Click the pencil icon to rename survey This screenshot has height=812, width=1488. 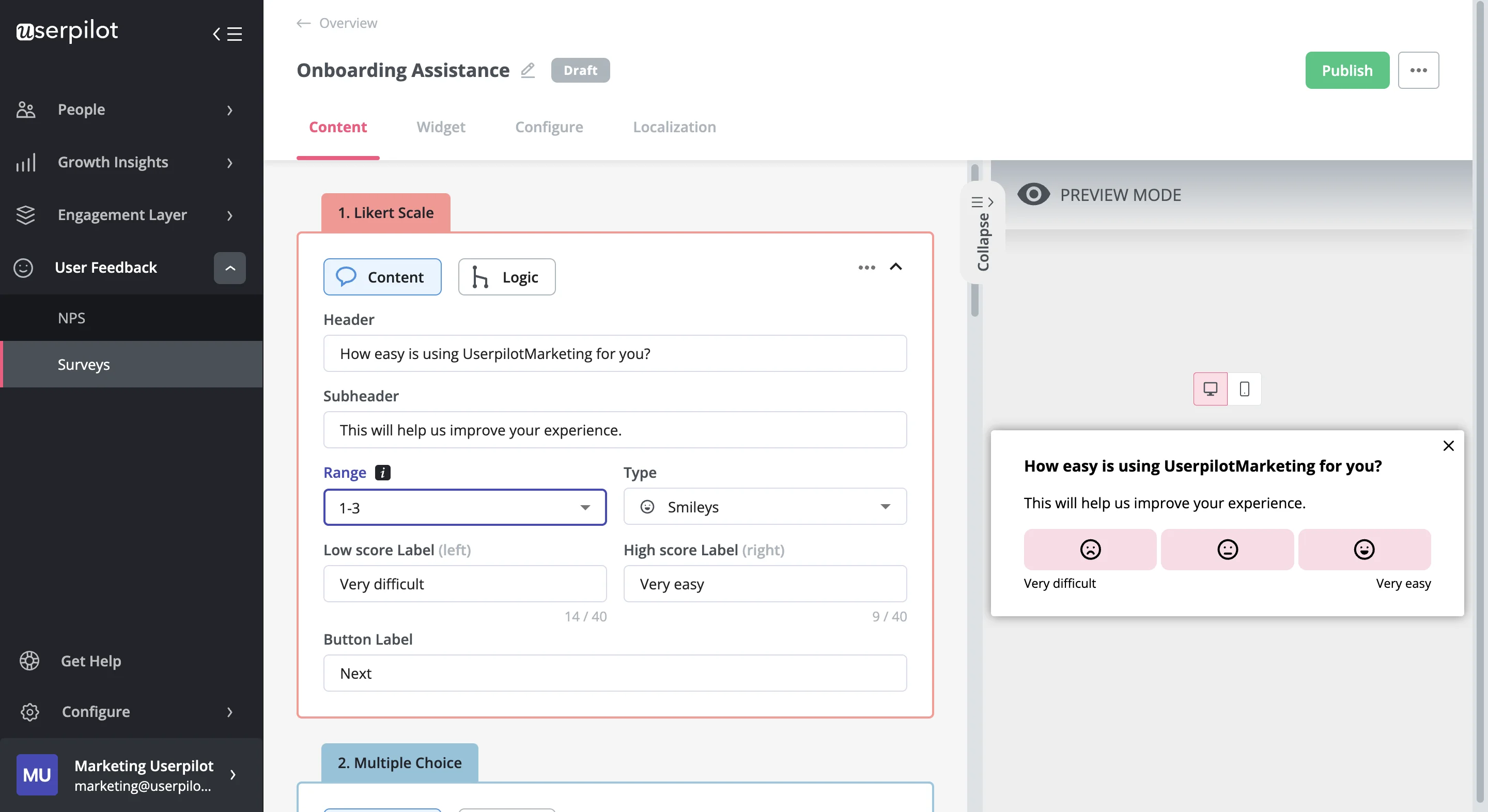coord(528,70)
